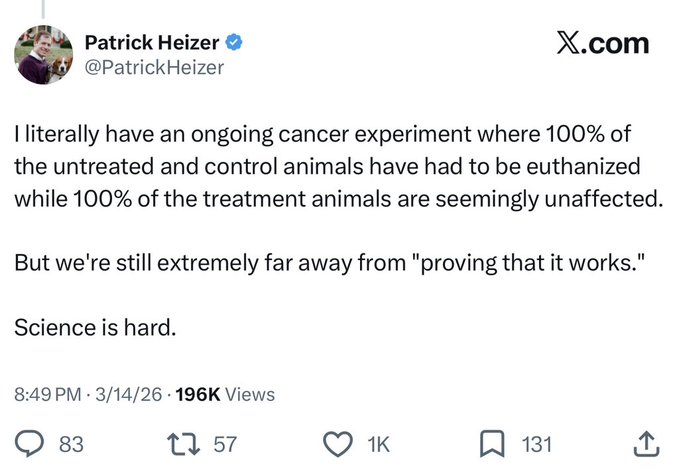Click the 1K likes count
Screen dimensions: 679x475
pyautogui.click(x=378, y=444)
